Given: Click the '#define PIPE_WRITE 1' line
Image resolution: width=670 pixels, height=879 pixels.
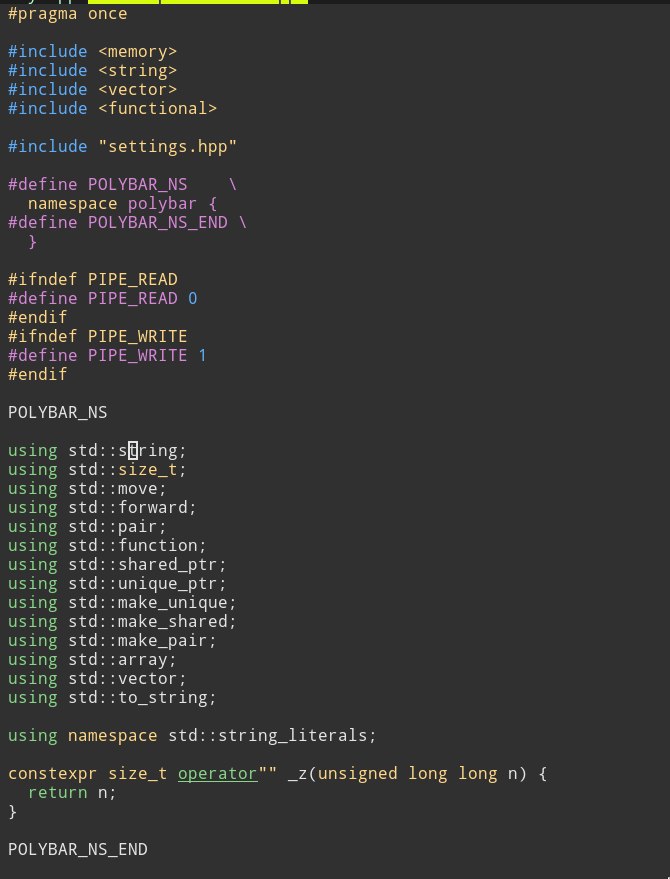Looking at the screenshot, I should (108, 355).
